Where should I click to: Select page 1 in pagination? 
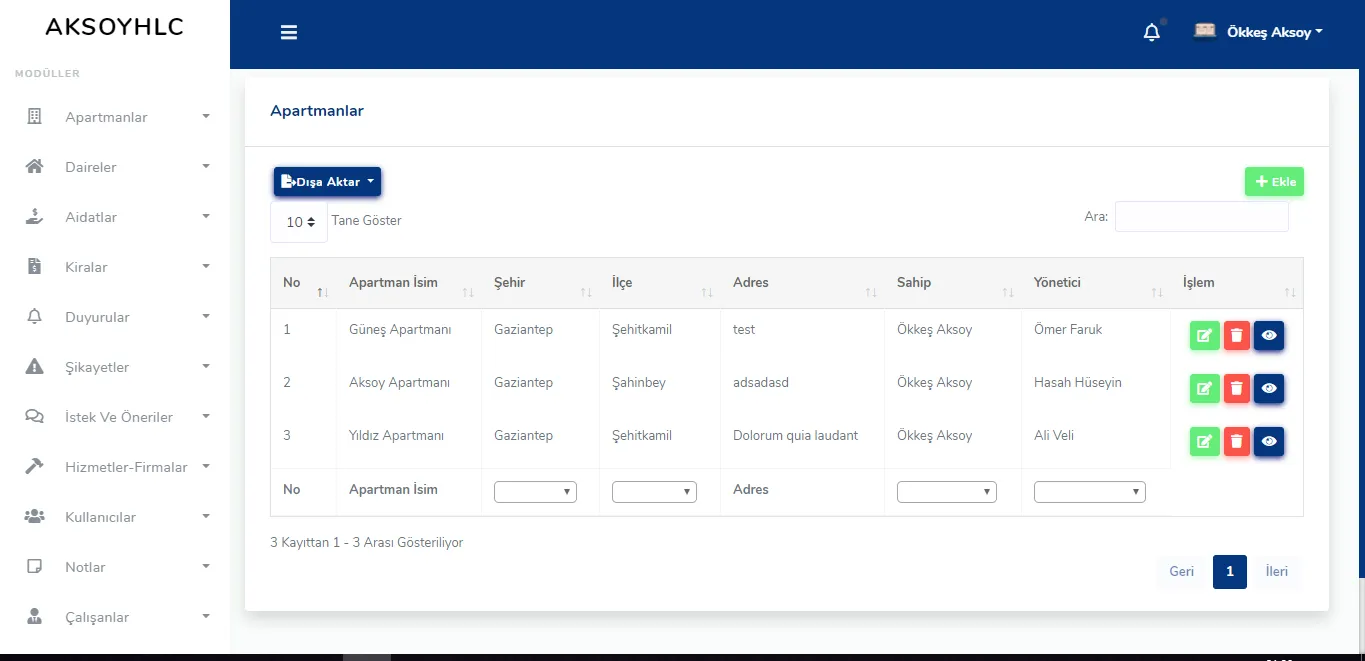tap(1229, 572)
